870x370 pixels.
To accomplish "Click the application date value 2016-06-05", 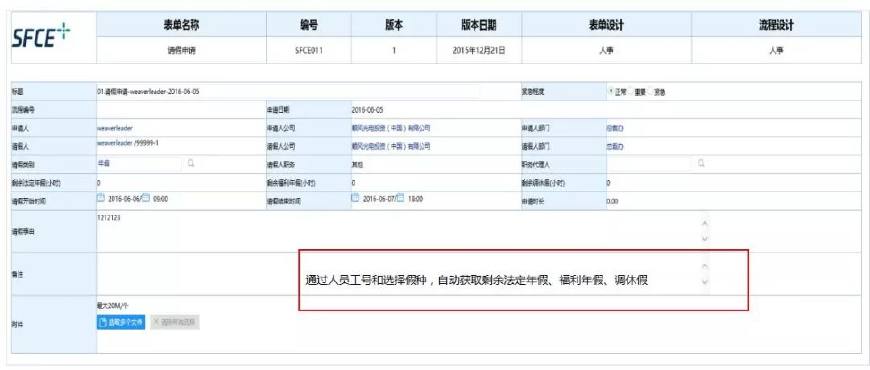I will click(367, 110).
